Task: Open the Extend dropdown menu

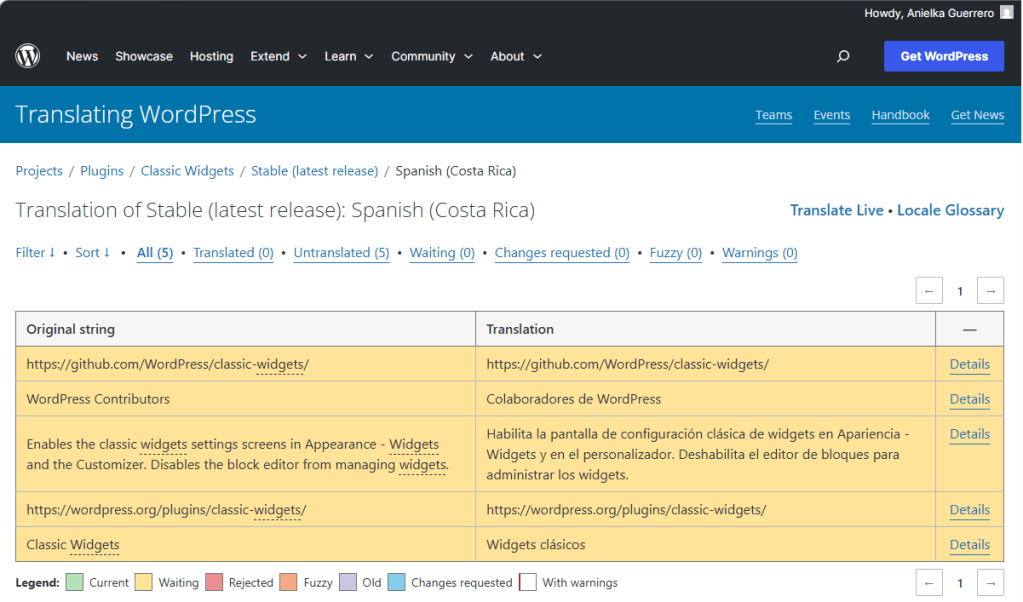Action: point(279,57)
